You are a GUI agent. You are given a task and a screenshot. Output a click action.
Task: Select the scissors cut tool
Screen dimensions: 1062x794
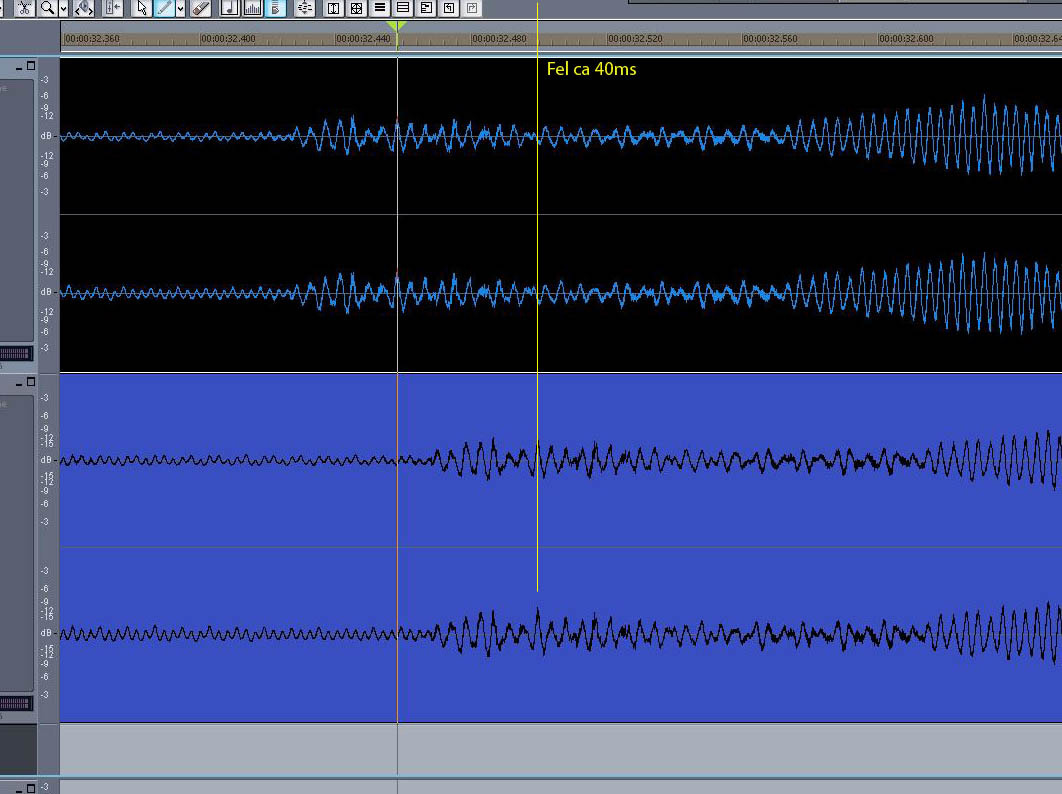point(25,8)
